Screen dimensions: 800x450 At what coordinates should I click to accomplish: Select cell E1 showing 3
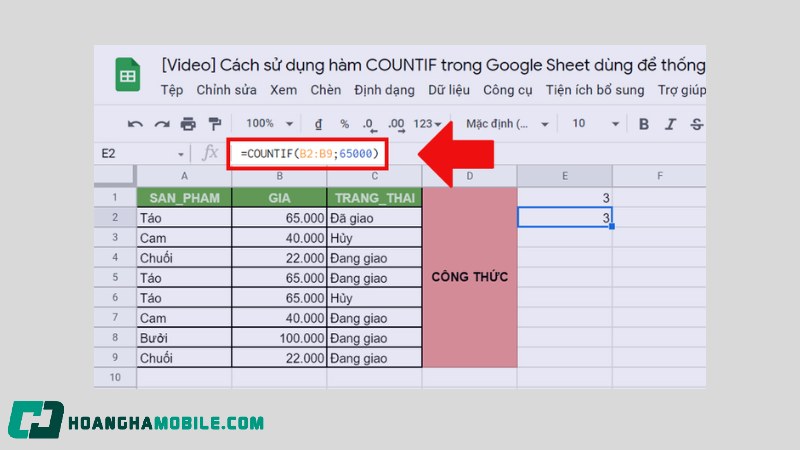point(565,197)
